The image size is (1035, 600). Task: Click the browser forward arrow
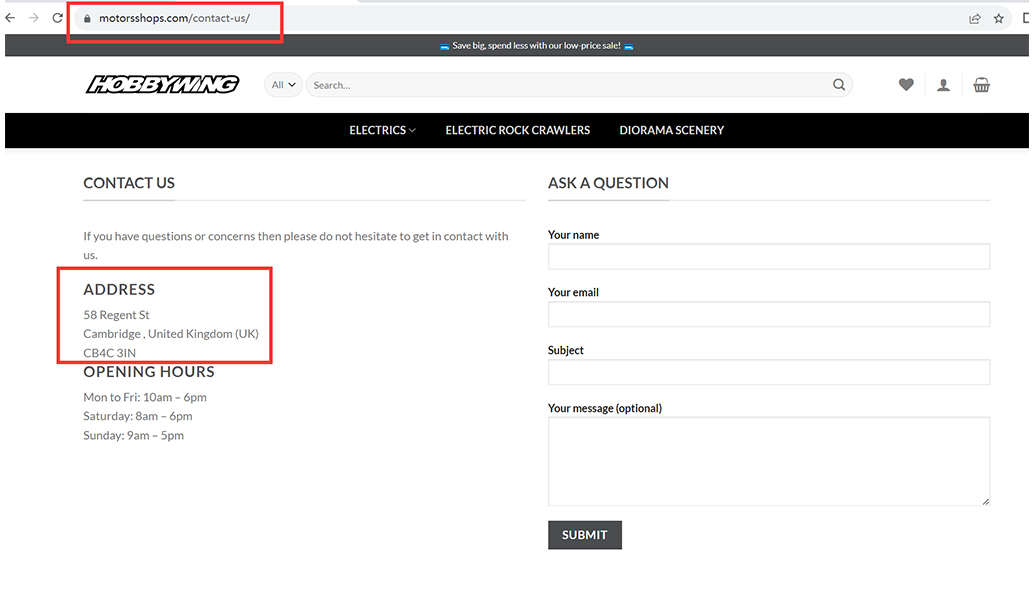[x=34, y=18]
